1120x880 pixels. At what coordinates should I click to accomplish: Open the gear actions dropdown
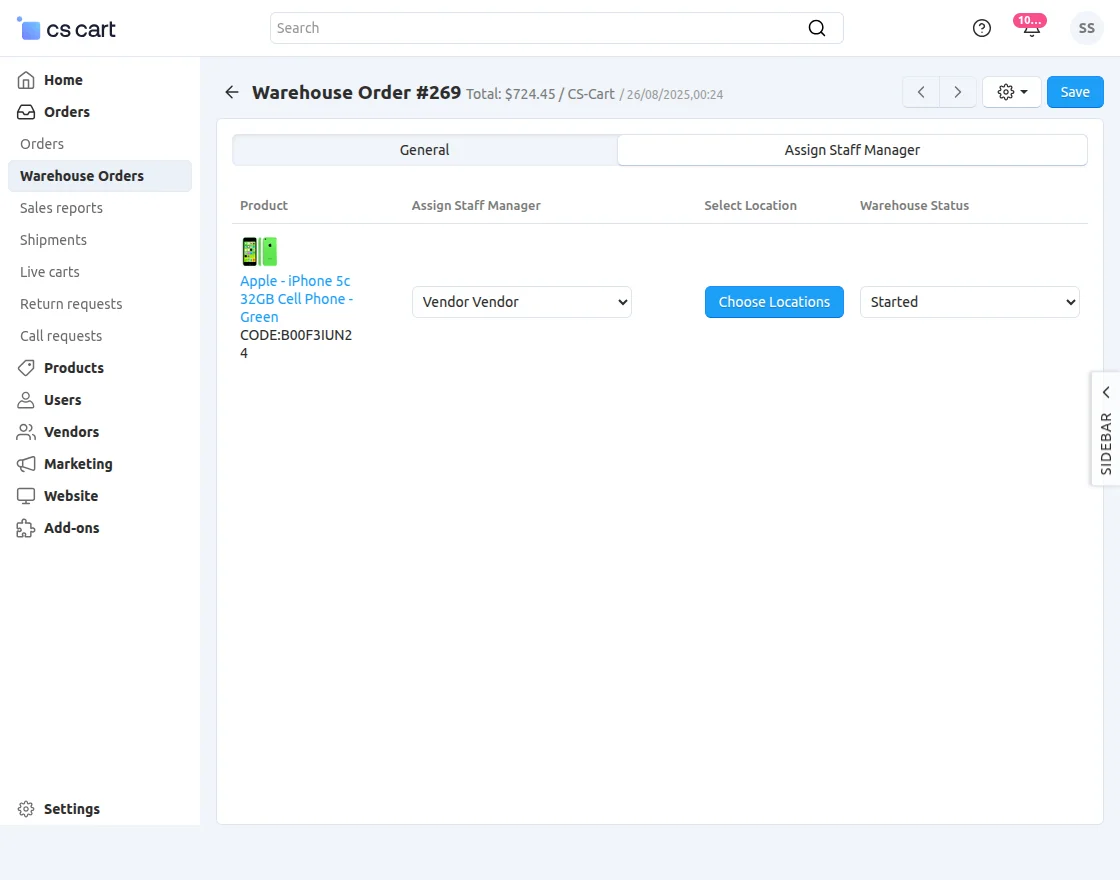coord(1012,92)
